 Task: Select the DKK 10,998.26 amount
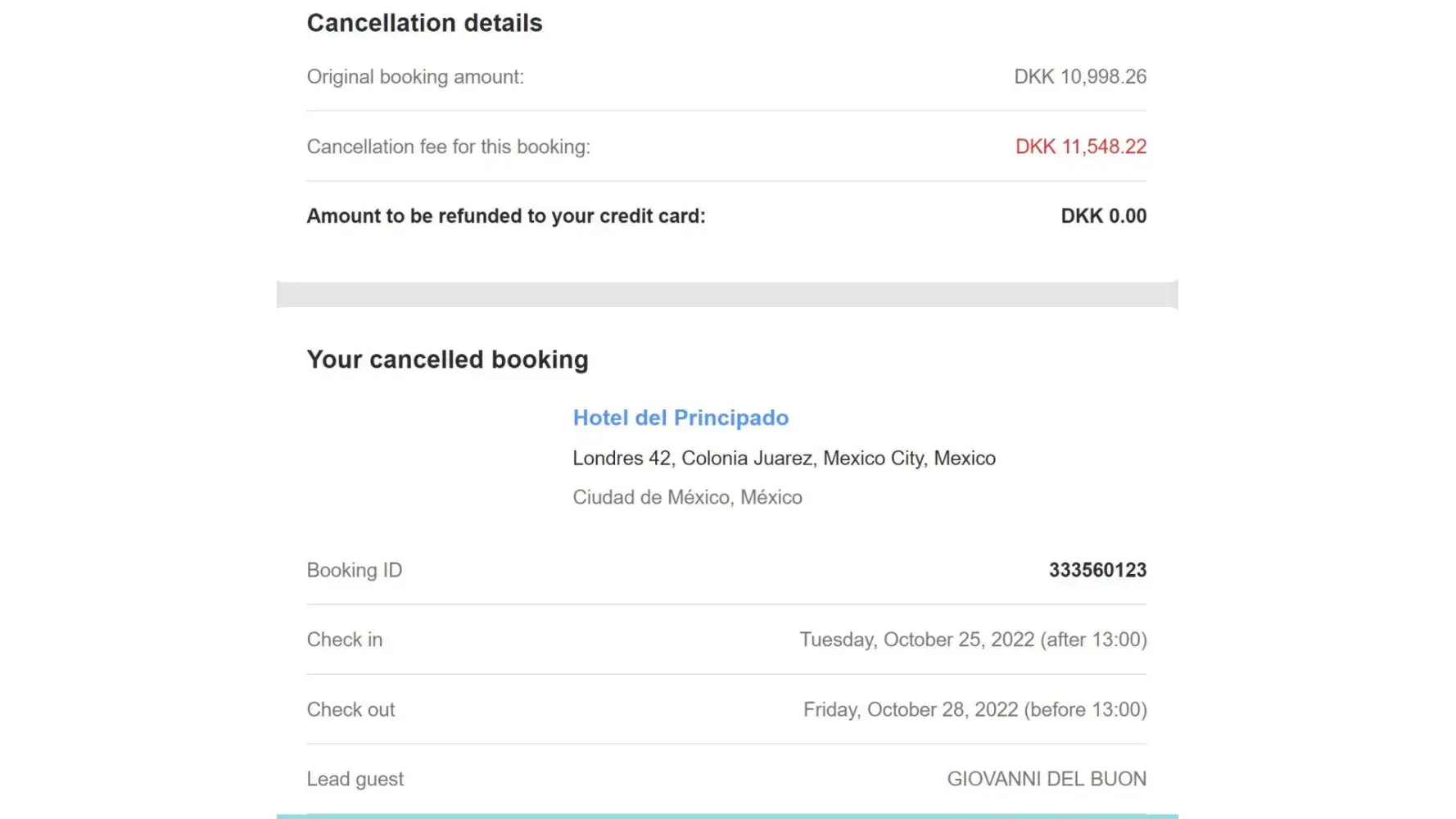point(1079,77)
